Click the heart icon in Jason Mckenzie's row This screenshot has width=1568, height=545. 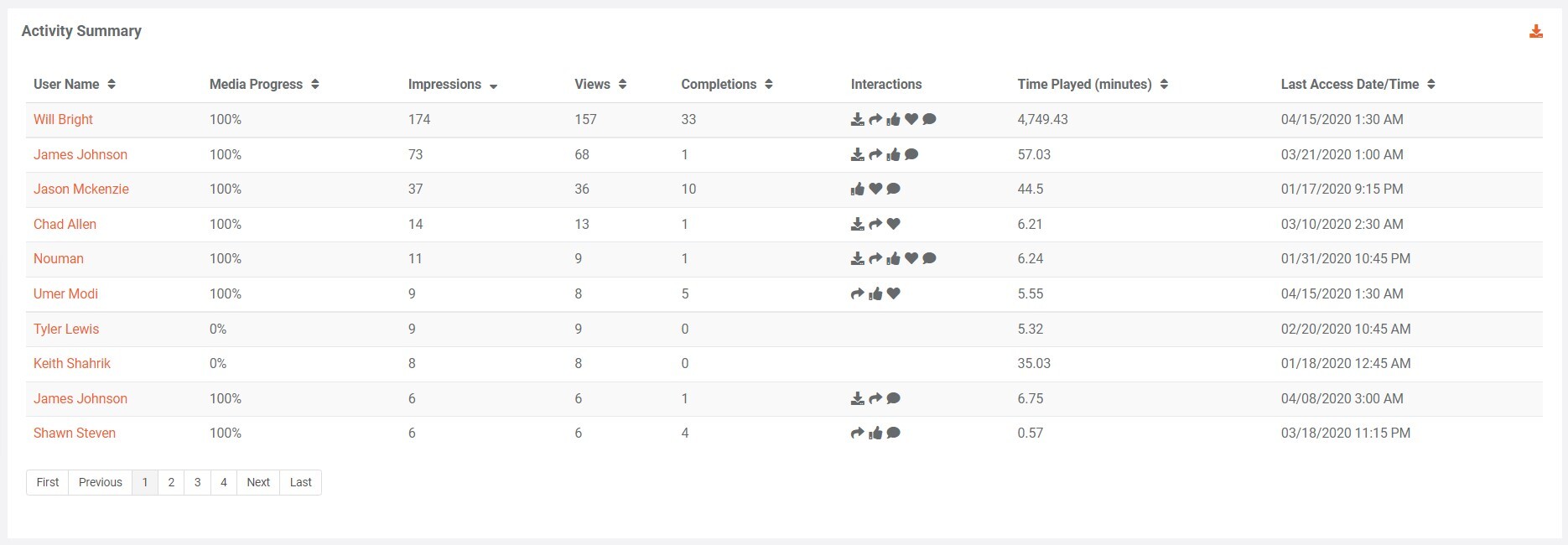click(x=875, y=189)
